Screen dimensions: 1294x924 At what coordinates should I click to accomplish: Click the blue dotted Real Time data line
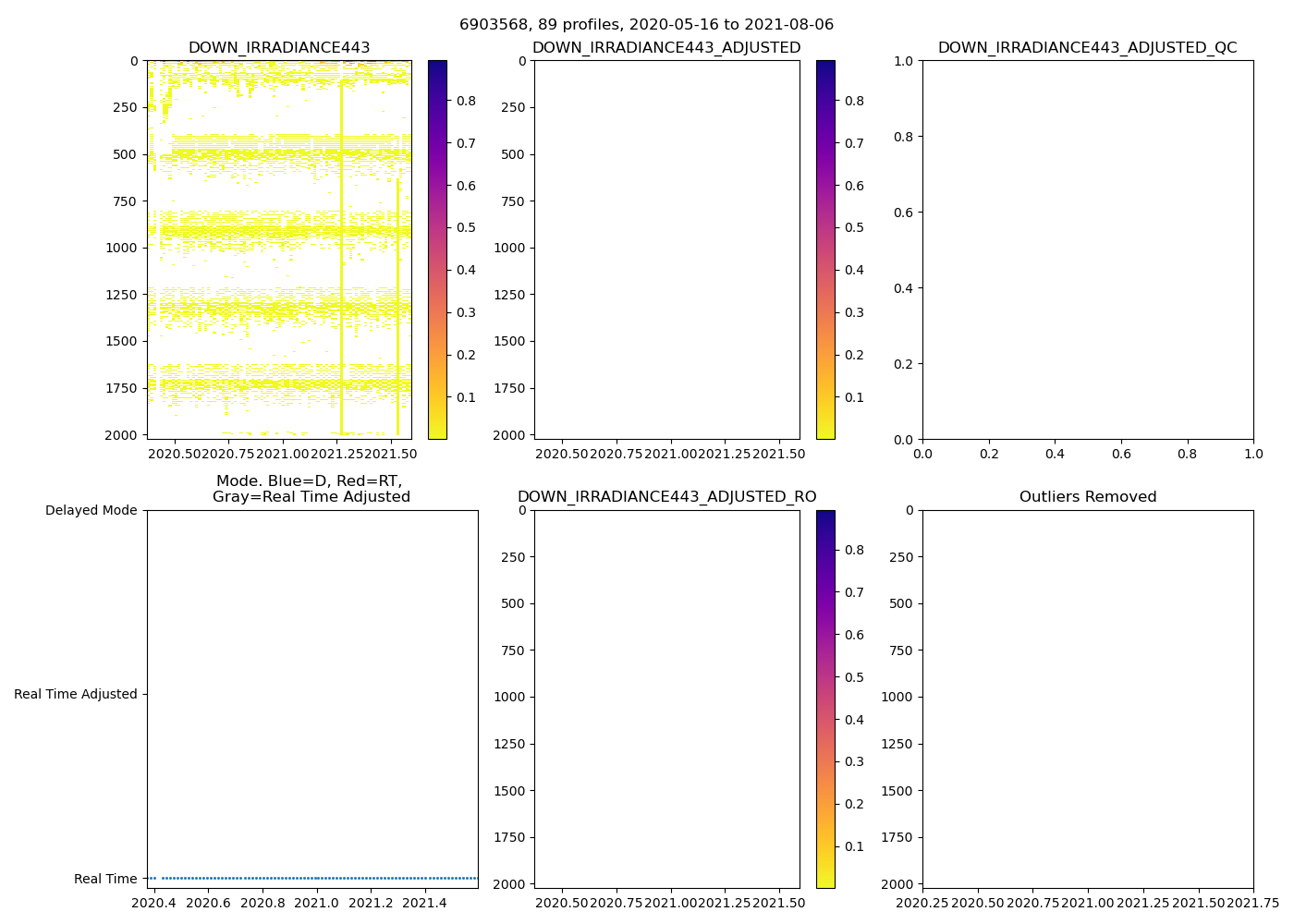point(314,878)
